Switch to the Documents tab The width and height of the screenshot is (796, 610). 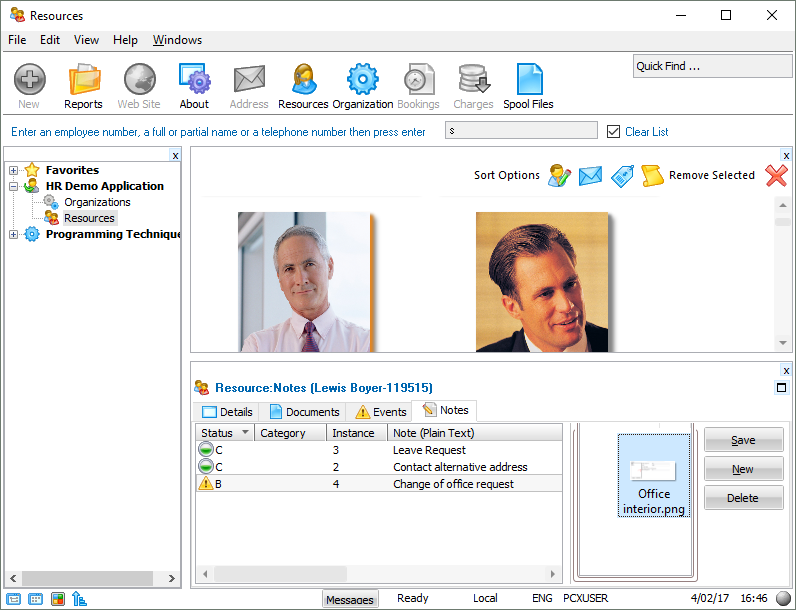(x=304, y=412)
